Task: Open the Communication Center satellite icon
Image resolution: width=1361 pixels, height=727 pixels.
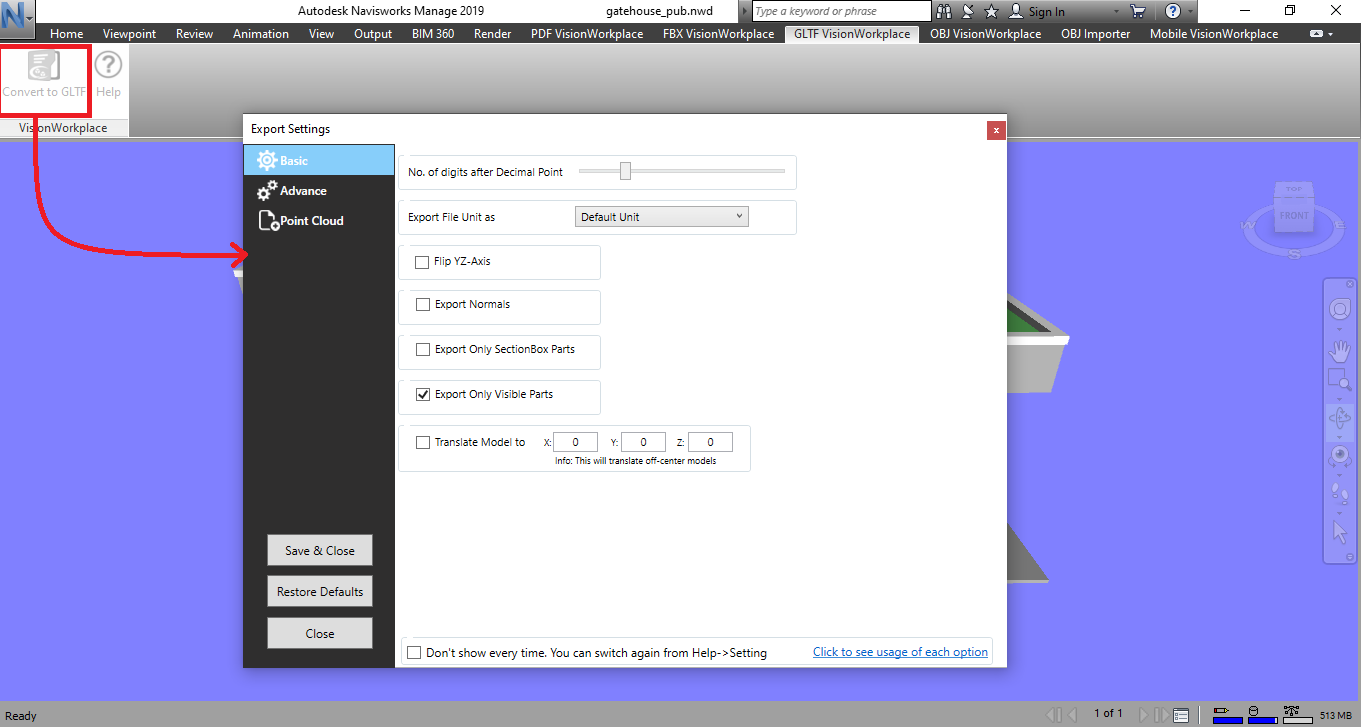Action: [x=967, y=11]
